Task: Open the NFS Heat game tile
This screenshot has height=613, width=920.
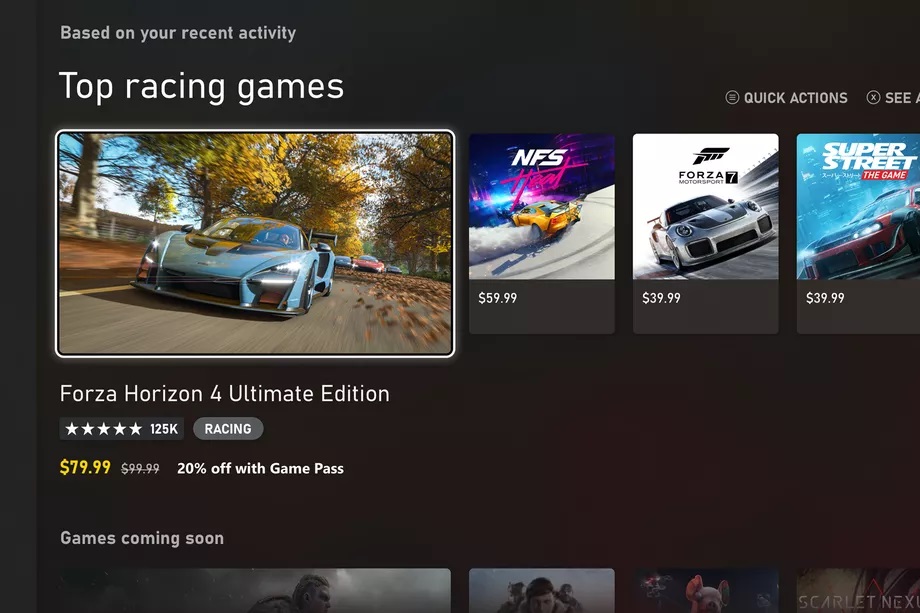Action: (542, 233)
